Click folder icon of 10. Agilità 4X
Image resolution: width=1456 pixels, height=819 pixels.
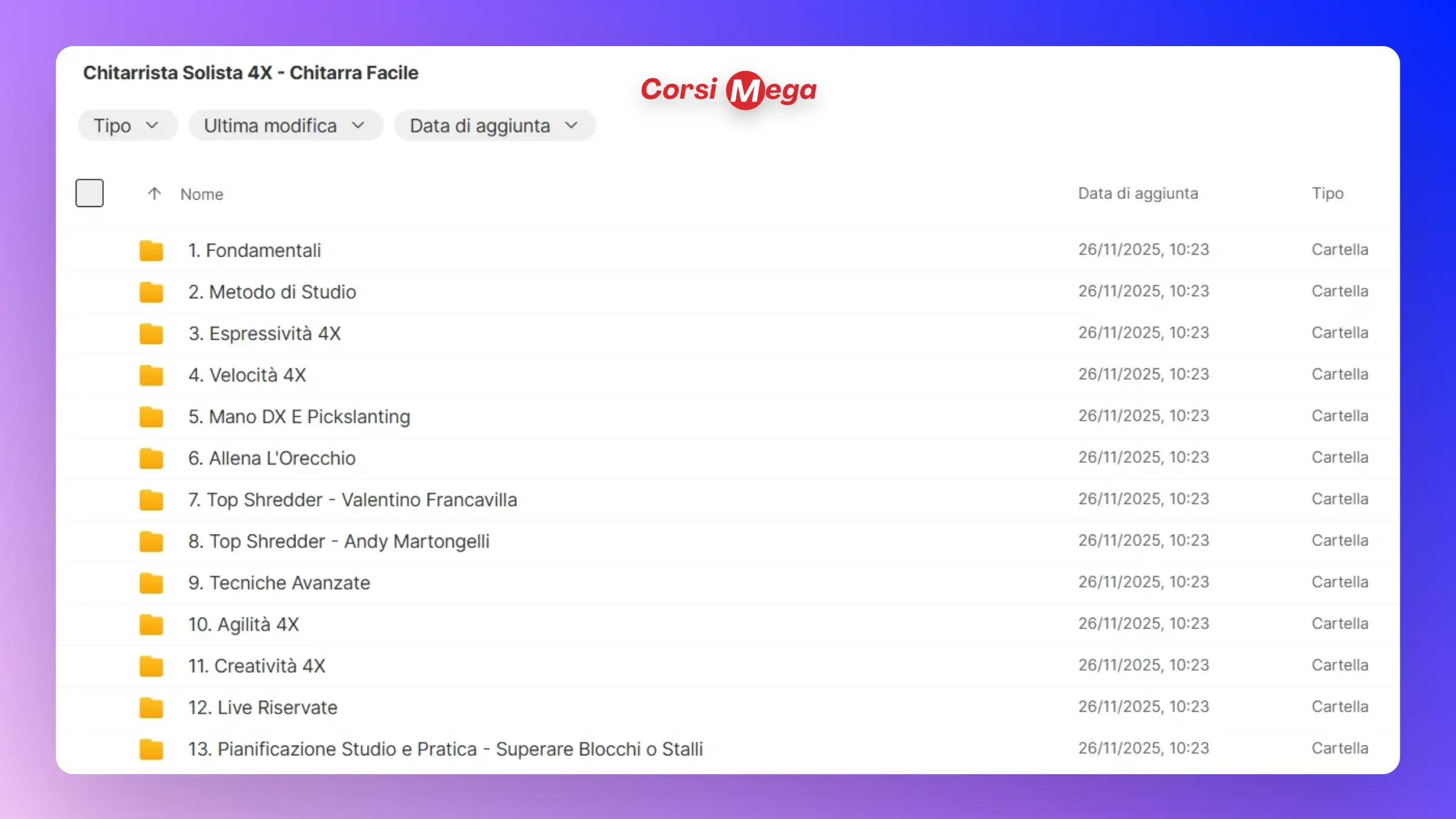(x=151, y=624)
